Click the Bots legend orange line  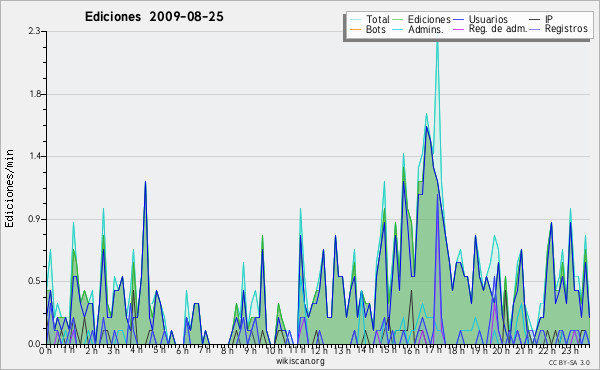355,29
